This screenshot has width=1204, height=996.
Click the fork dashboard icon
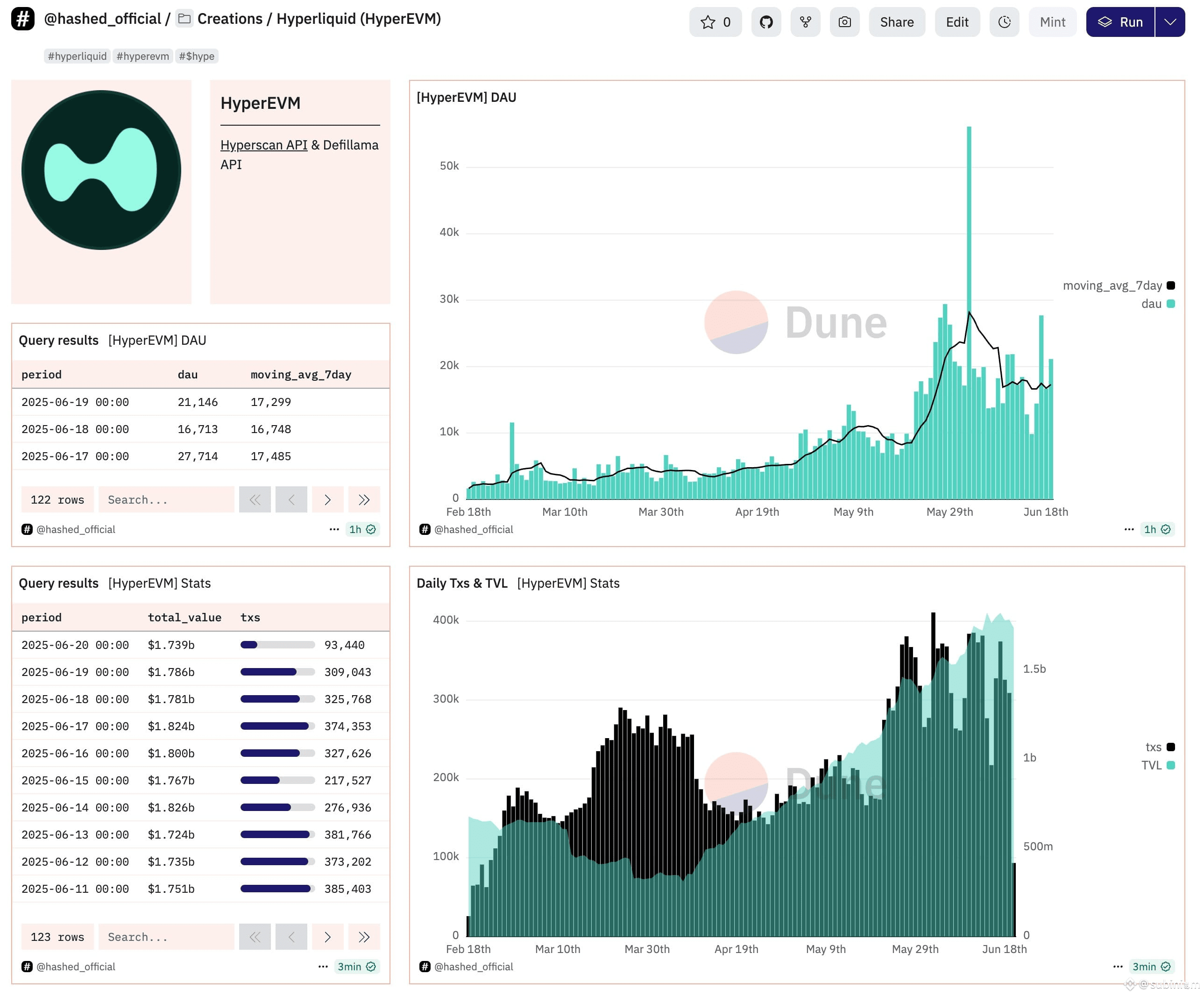[x=805, y=22]
